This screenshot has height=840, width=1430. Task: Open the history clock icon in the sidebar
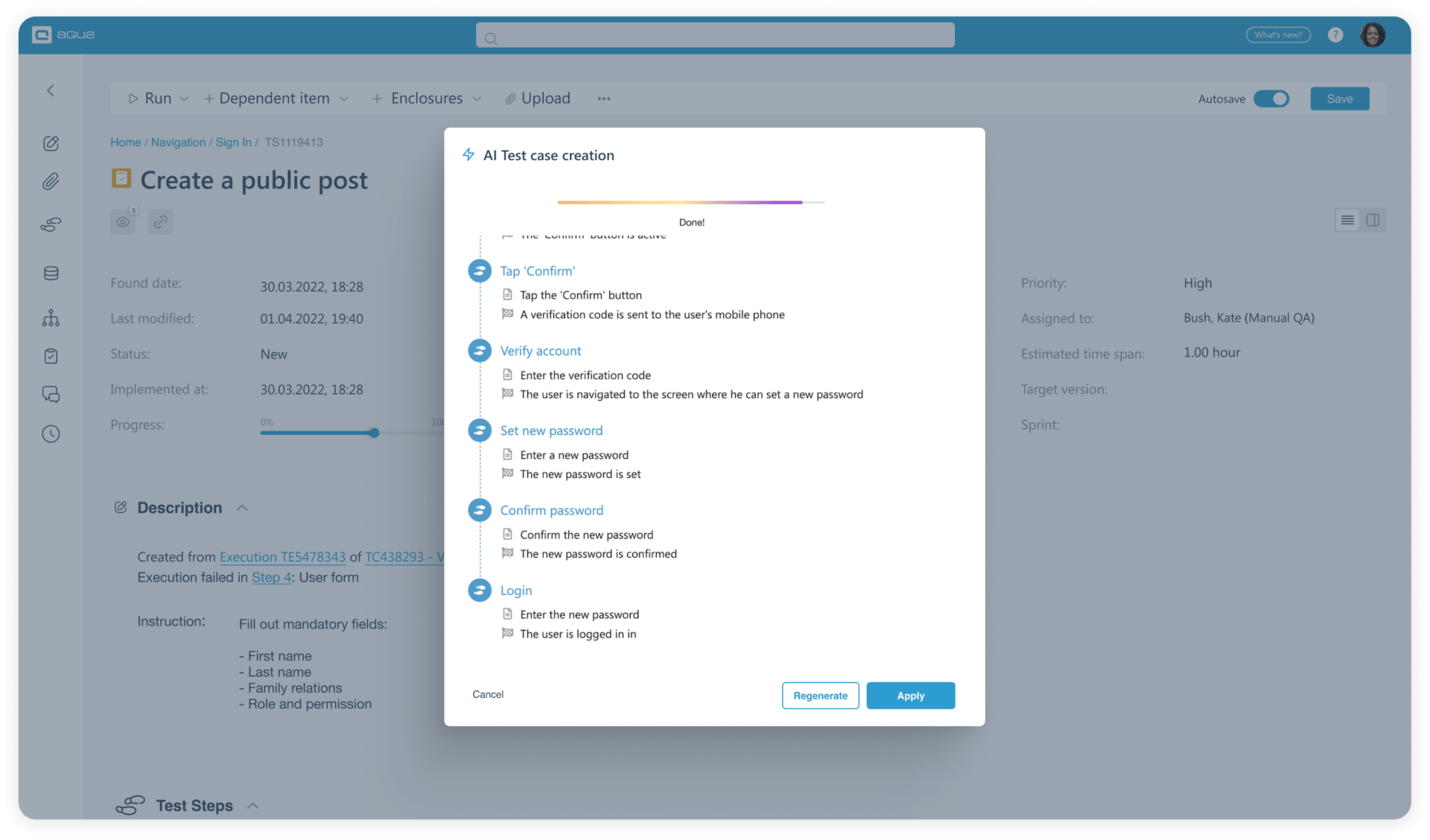click(51, 434)
